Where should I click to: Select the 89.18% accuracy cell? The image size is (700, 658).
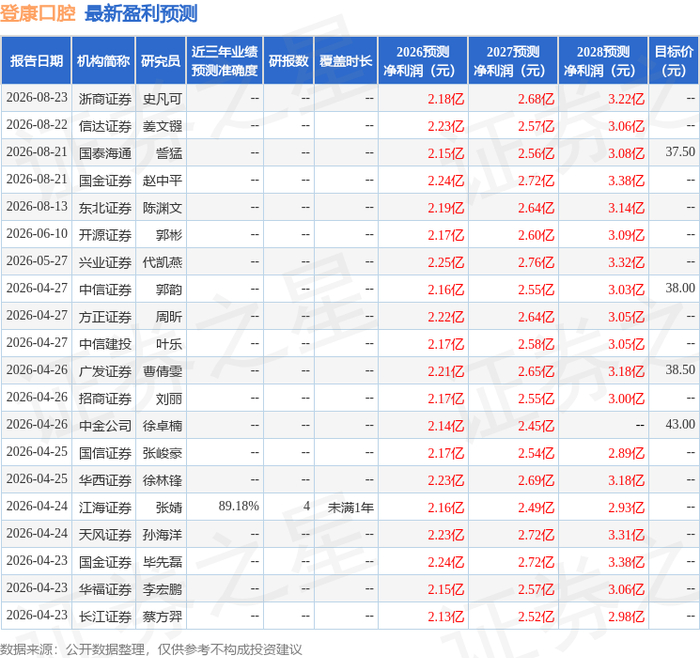[x=238, y=506]
